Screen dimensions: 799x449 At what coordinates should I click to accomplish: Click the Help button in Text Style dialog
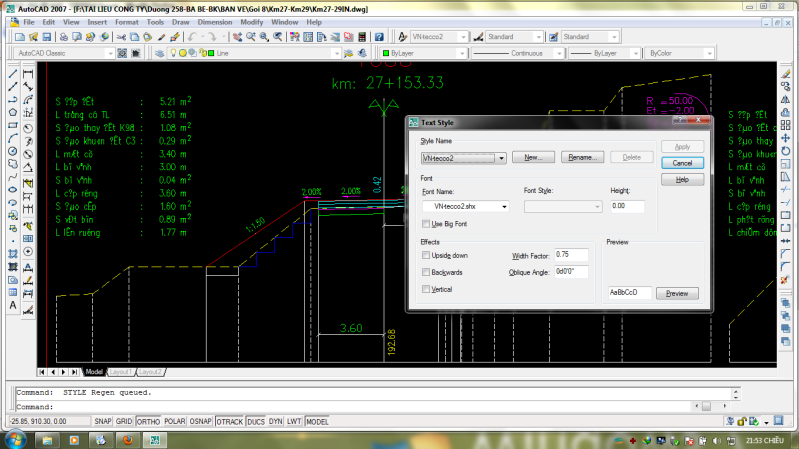[x=682, y=179]
